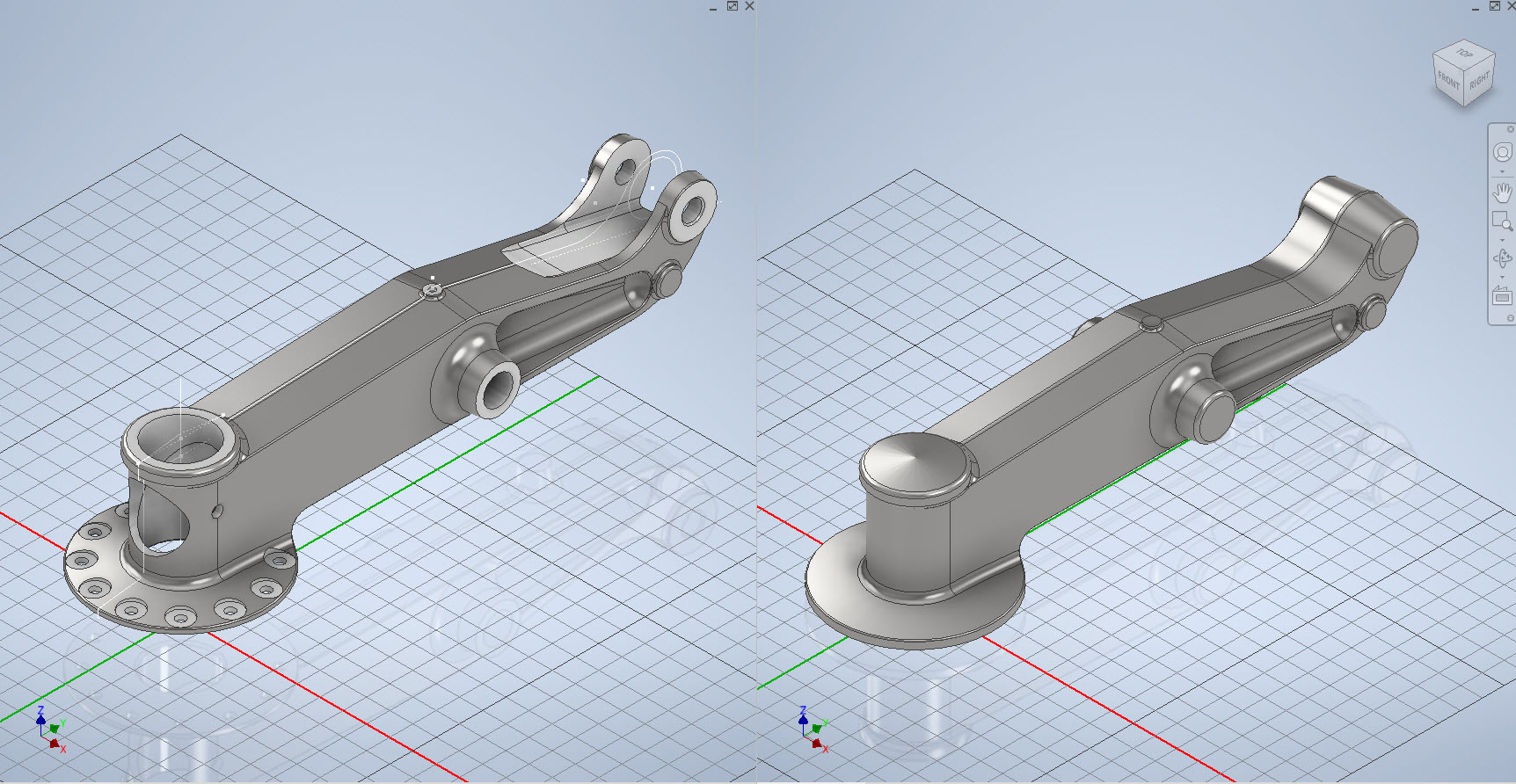Screen dimensions: 1516x784
Task: Minimize the left model viewport
Action: point(713,7)
